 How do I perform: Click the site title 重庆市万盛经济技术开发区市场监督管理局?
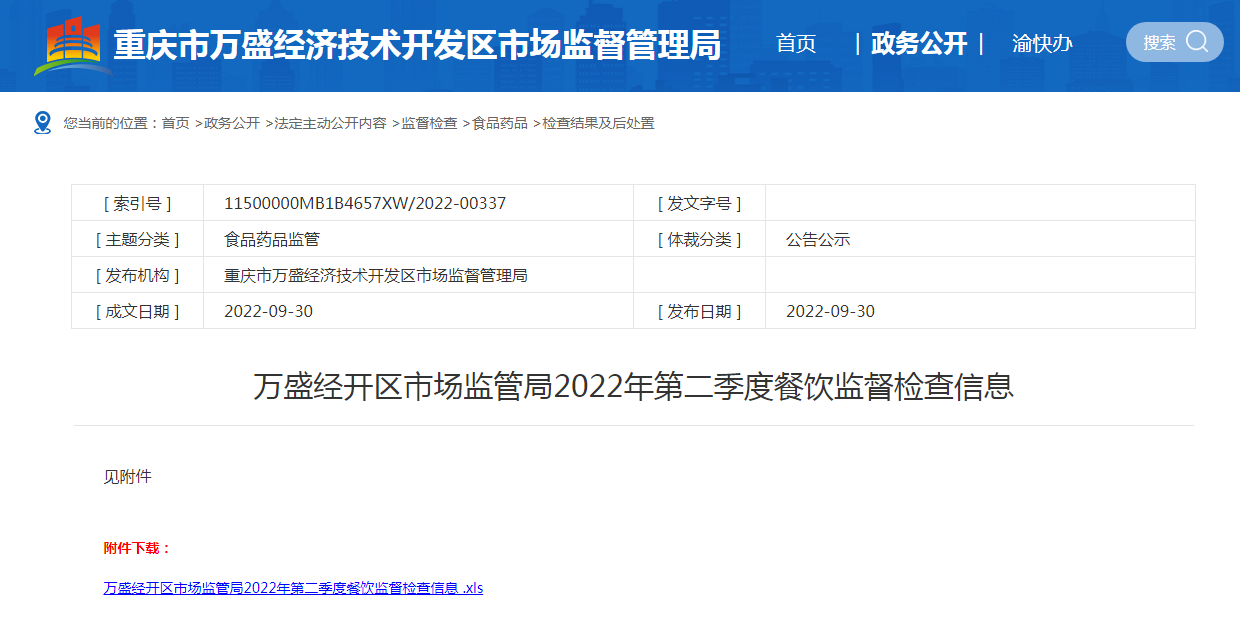pos(417,45)
